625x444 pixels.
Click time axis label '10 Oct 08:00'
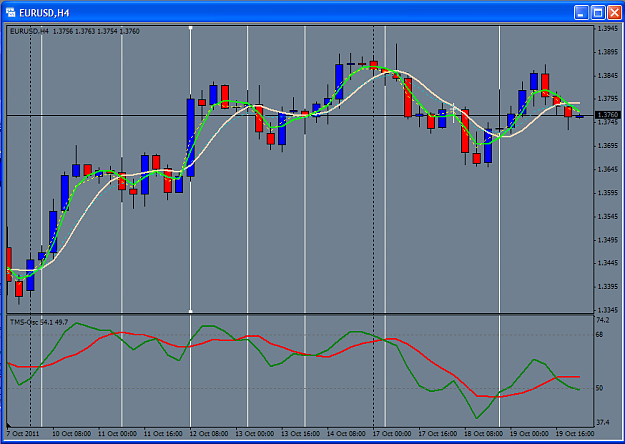click(x=72, y=434)
